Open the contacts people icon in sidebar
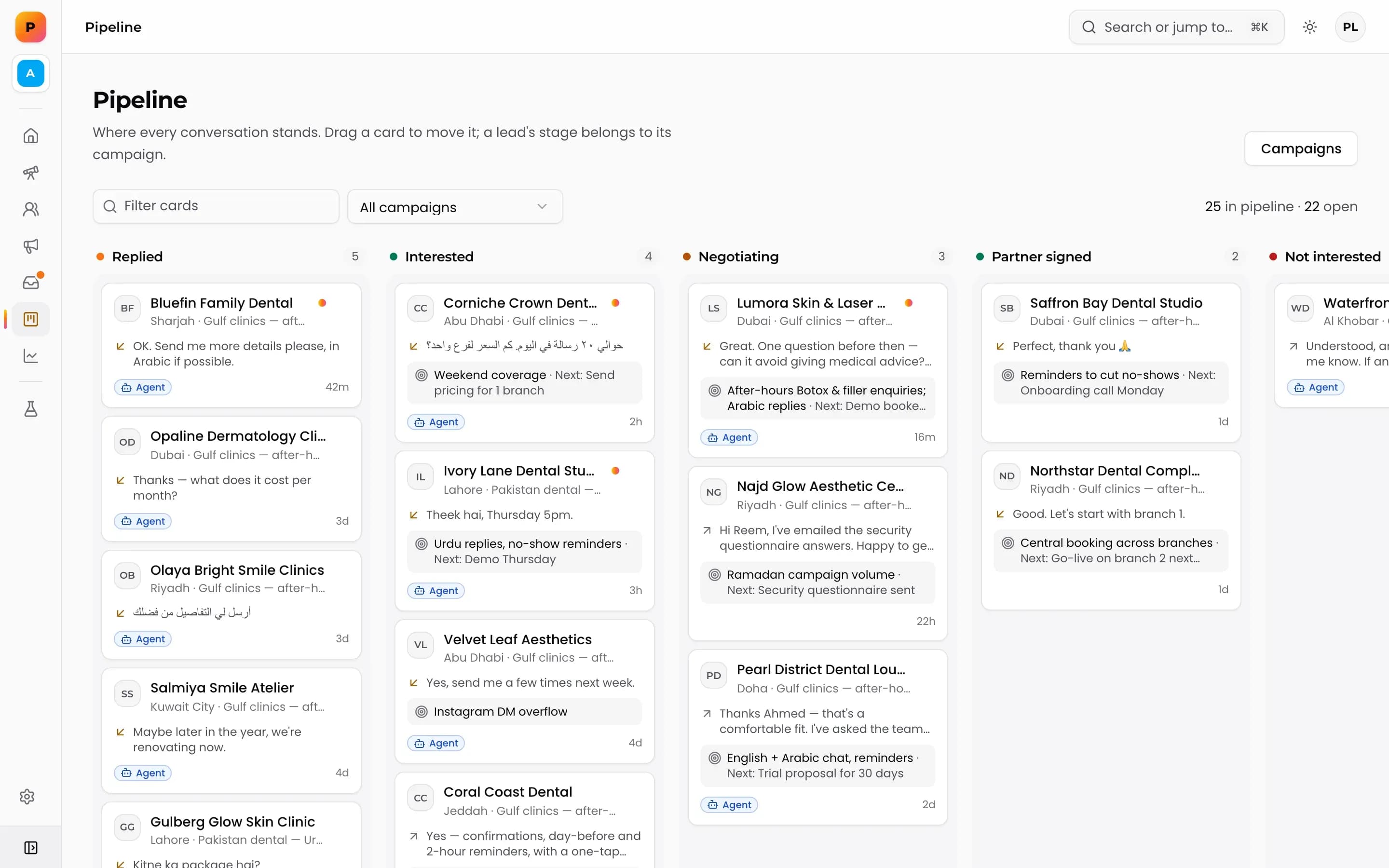The image size is (1389, 868). tap(30, 210)
